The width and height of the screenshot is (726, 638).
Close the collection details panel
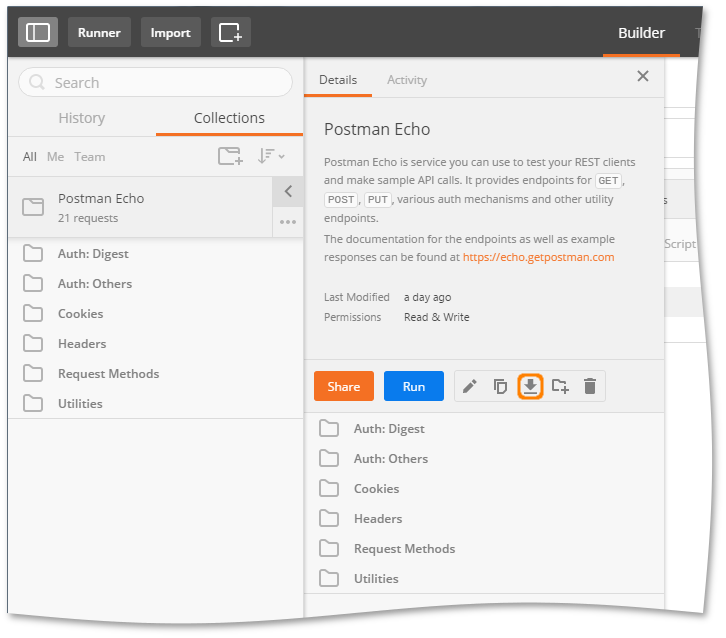tap(643, 76)
